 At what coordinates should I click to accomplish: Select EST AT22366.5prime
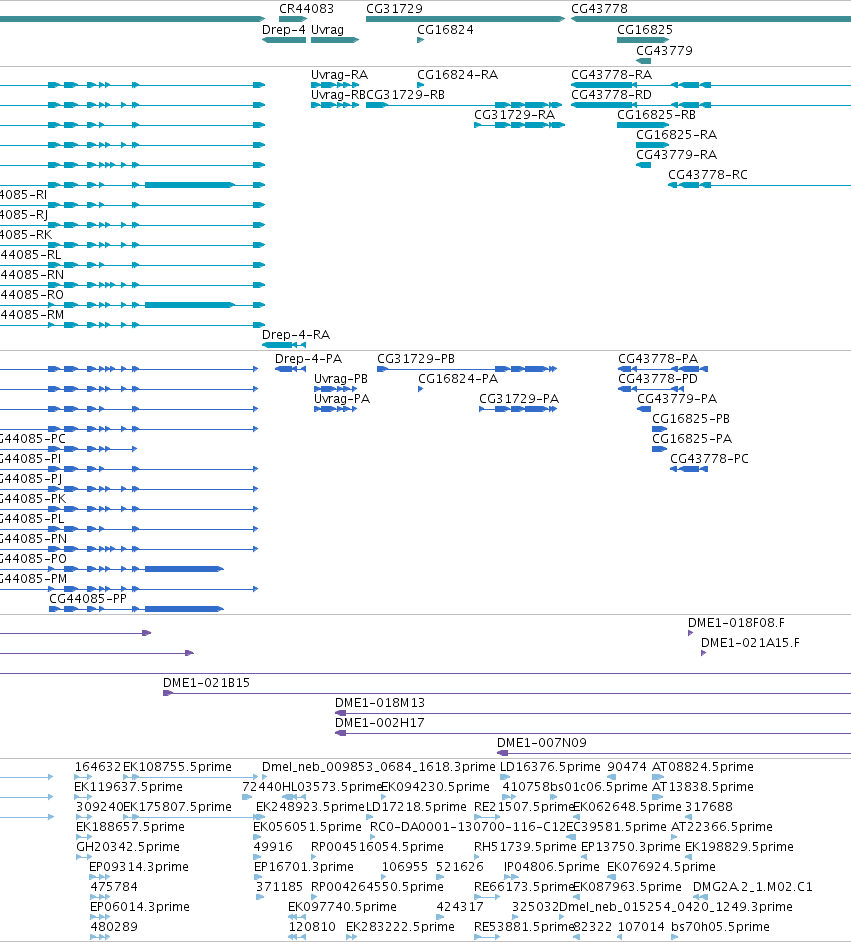coord(722,827)
